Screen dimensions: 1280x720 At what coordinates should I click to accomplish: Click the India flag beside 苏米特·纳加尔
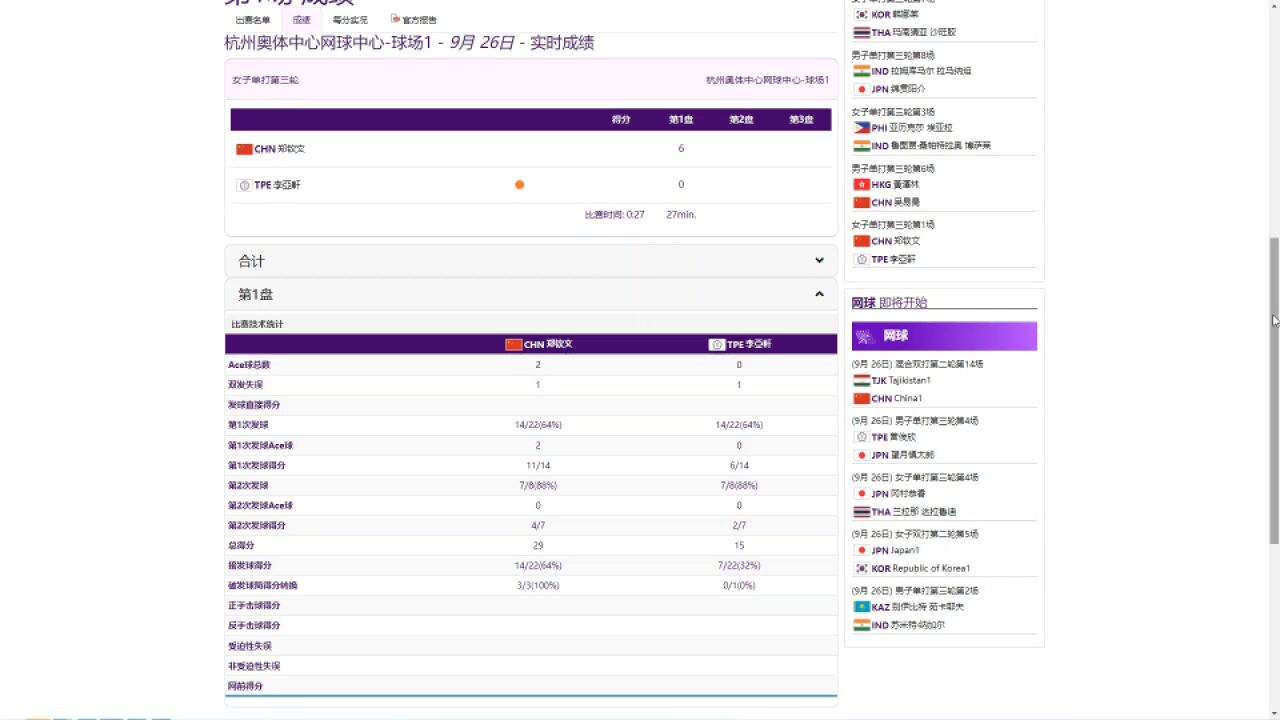coord(861,625)
